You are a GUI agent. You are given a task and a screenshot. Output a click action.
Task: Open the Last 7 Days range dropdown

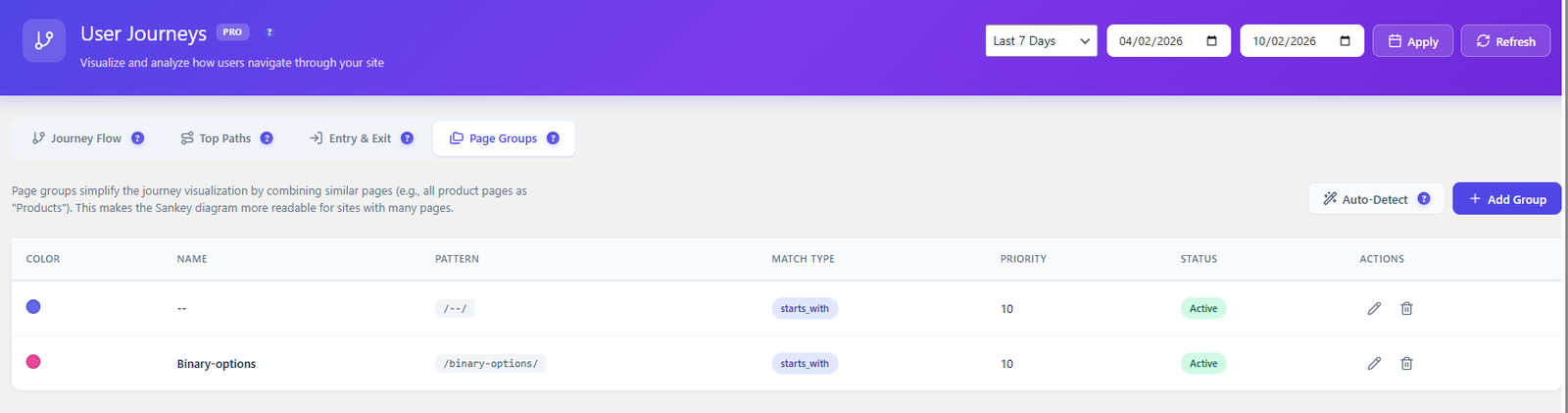coord(1041,41)
